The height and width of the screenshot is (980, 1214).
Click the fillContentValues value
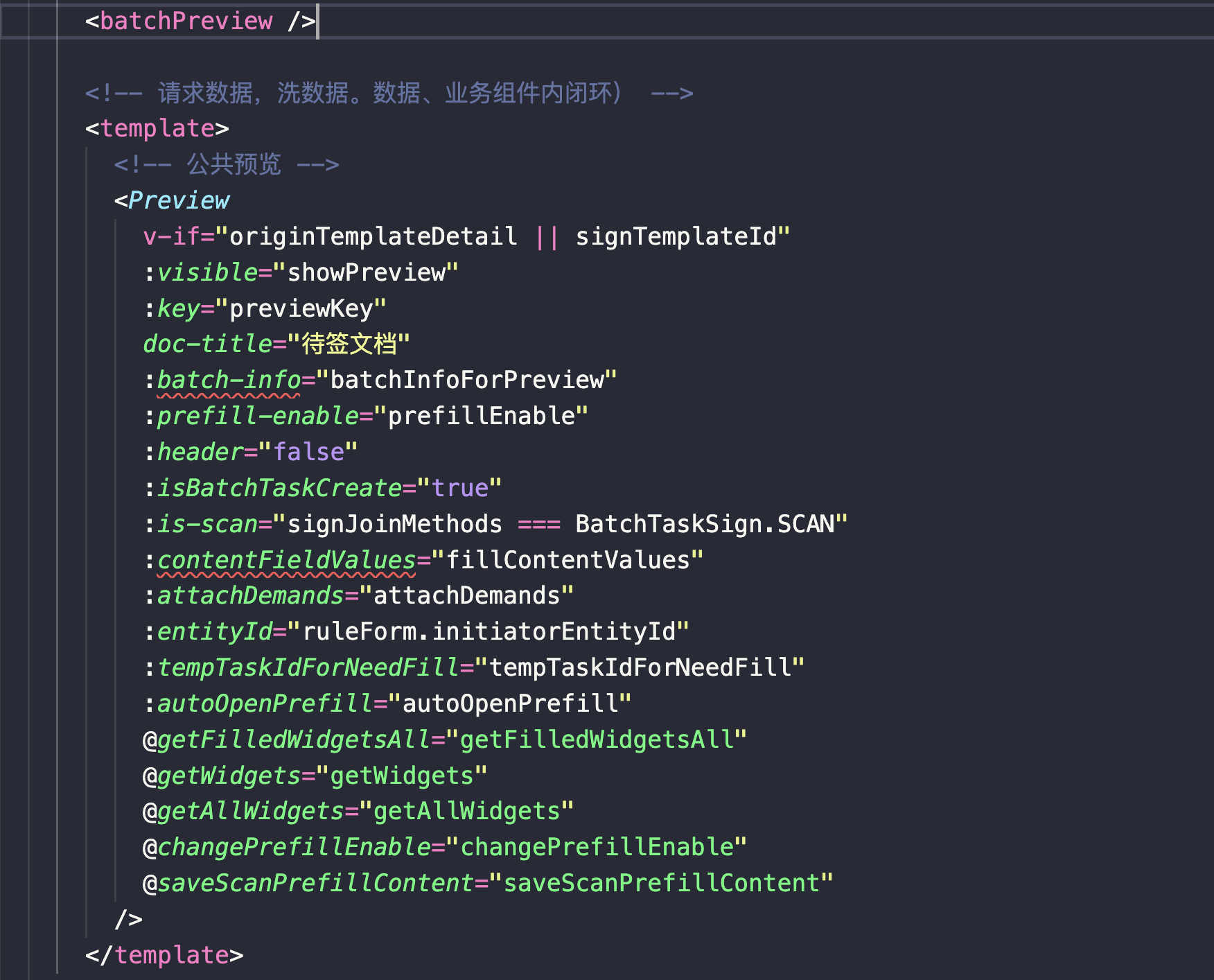tap(568, 560)
